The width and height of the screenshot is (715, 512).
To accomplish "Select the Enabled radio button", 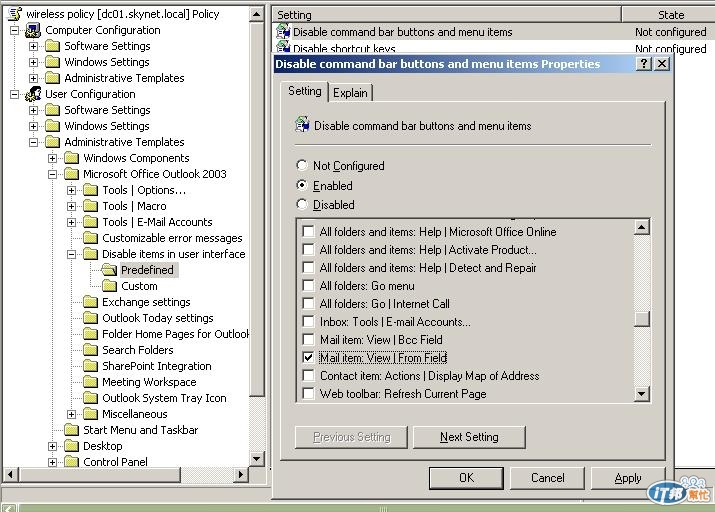I will pos(301,185).
